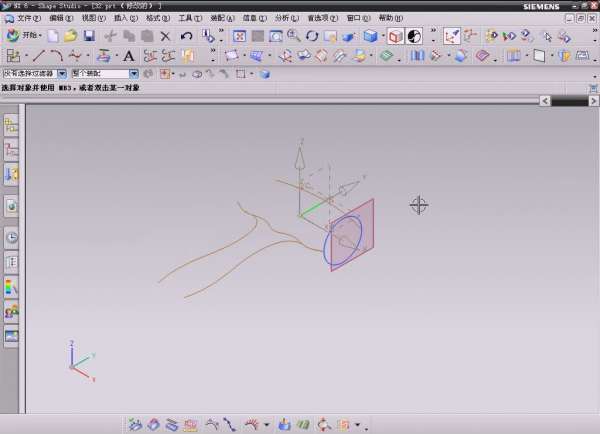600x434 pixels.
Task: Click the Open folder icon
Action: point(71,36)
